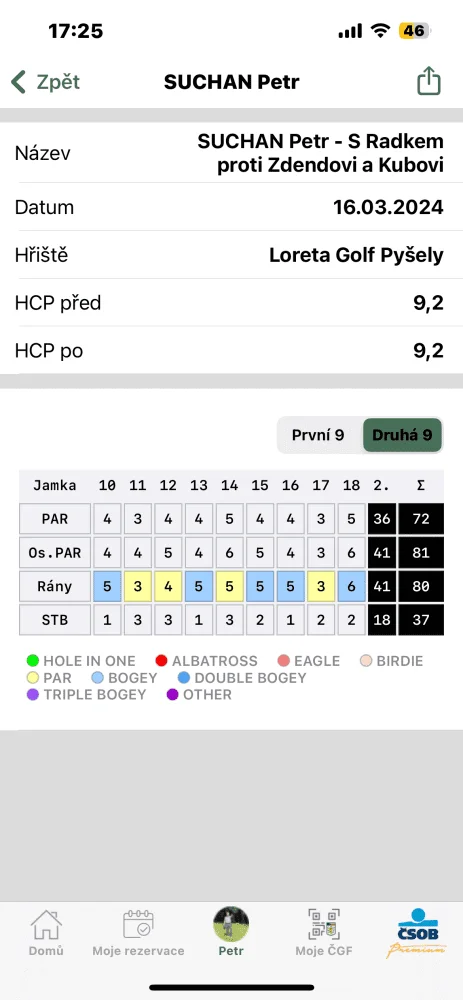Tap the Rány row label

(55, 585)
